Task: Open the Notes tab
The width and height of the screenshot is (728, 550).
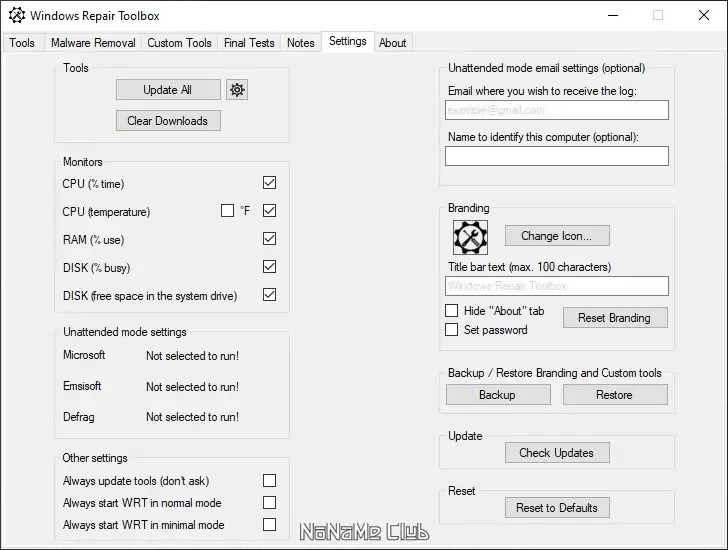Action: [300, 43]
